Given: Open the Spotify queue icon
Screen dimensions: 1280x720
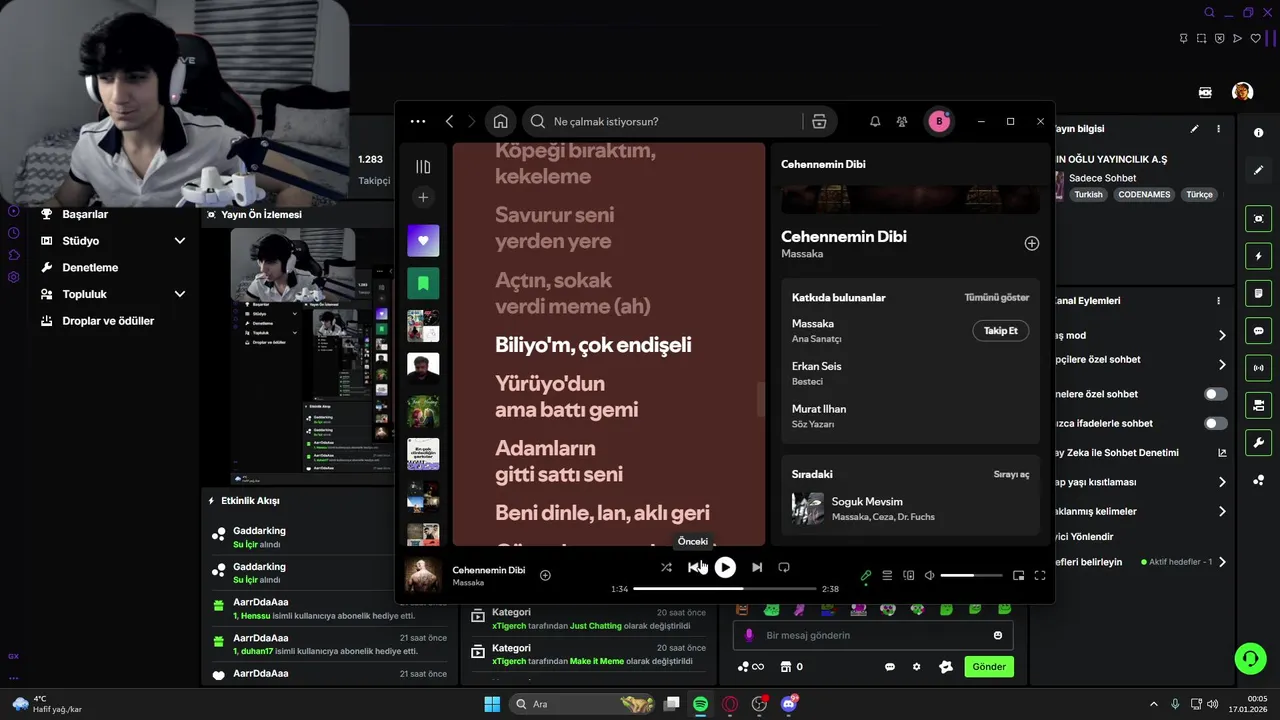Looking at the screenshot, I should [887, 575].
